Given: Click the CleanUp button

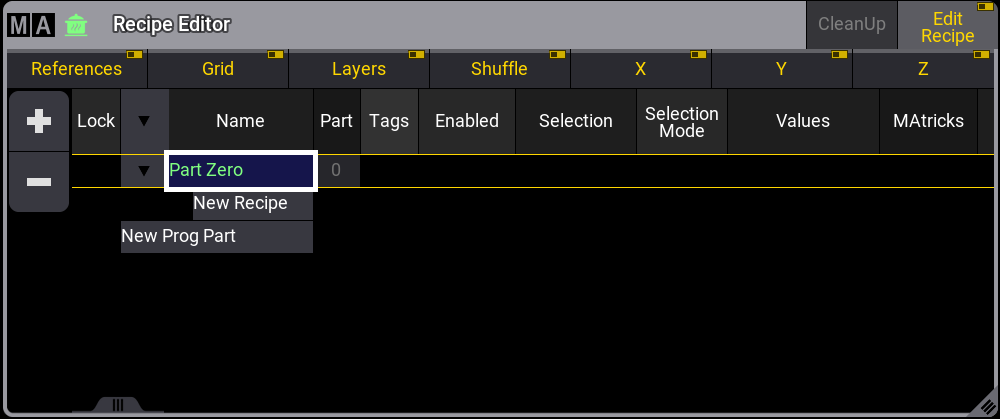Looking at the screenshot, I should pos(852,24).
